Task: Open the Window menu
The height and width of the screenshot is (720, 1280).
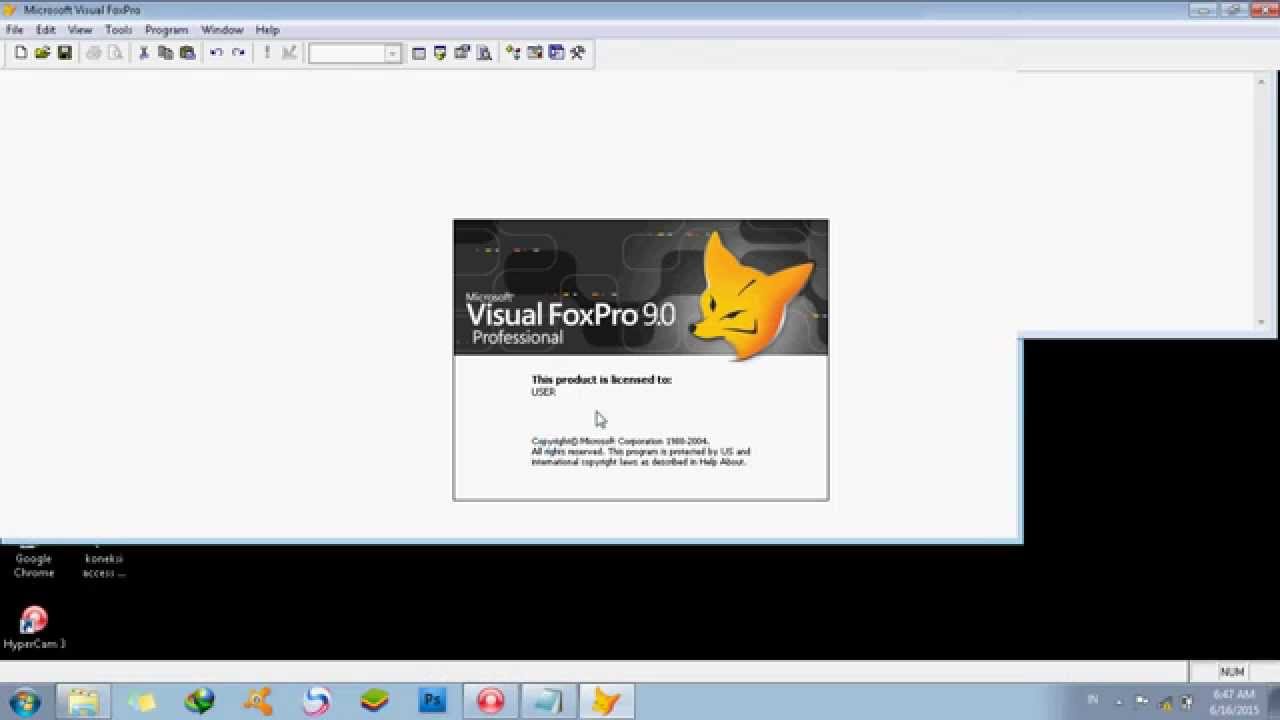Action: pos(222,30)
